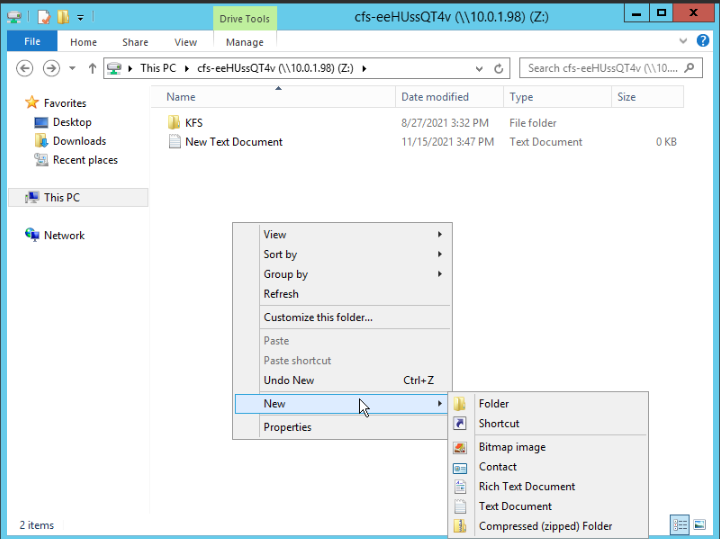Switch to the Home ribbon tab
Image resolution: width=720 pixels, height=539 pixels.
click(83, 42)
